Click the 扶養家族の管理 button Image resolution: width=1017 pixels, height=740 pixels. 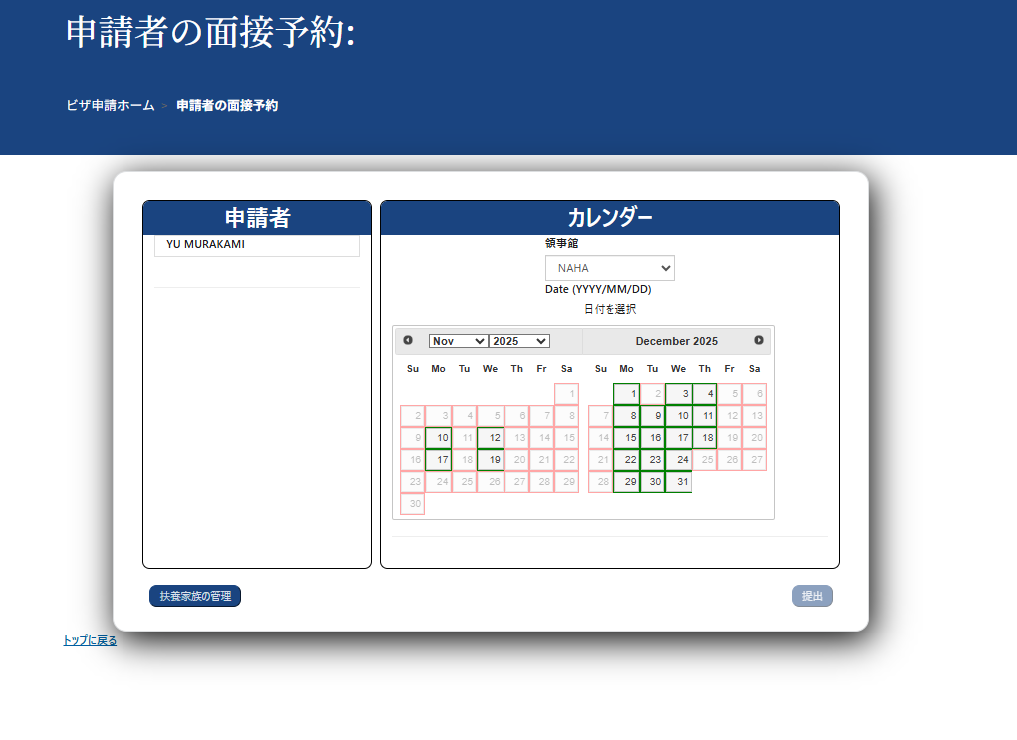pos(195,596)
